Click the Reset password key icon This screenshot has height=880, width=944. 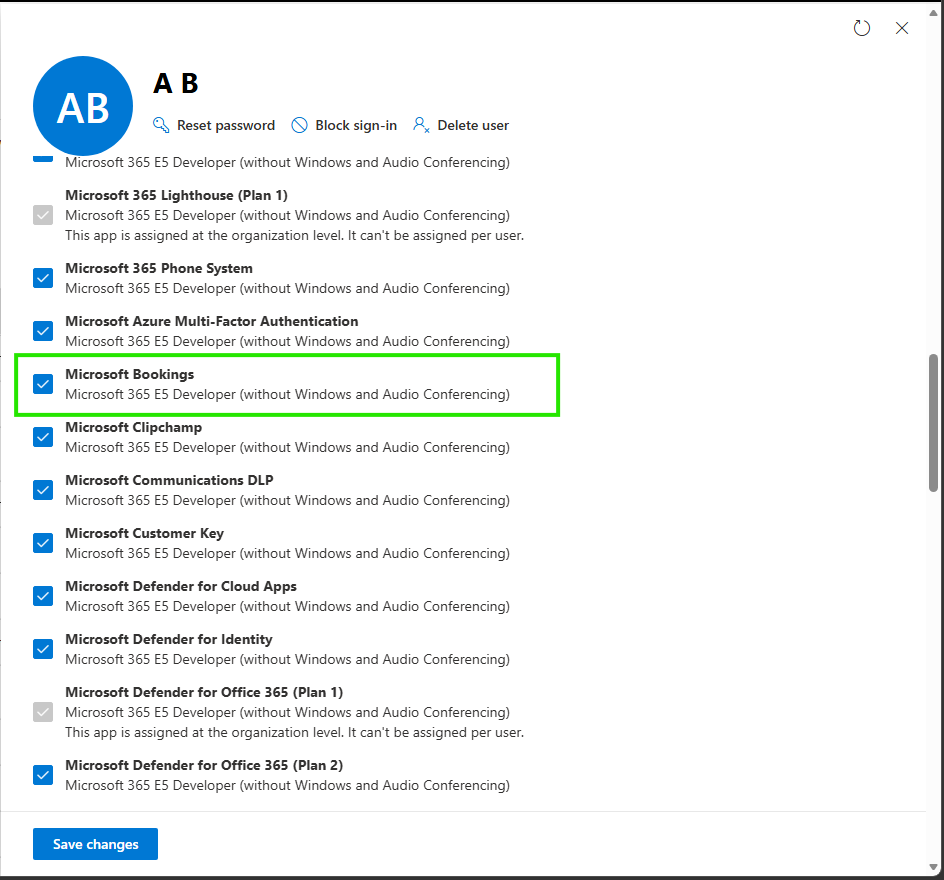pyautogui.click(x=161, y=125)
